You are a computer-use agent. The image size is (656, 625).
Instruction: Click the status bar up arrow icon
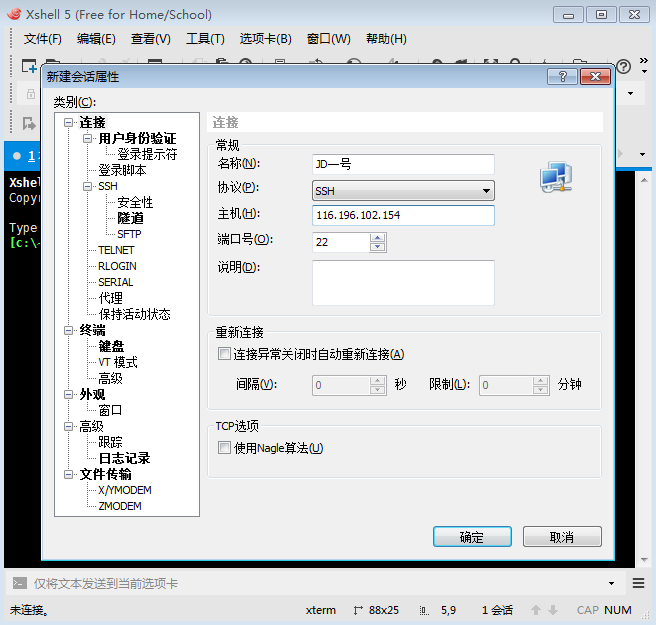[536, 610]
